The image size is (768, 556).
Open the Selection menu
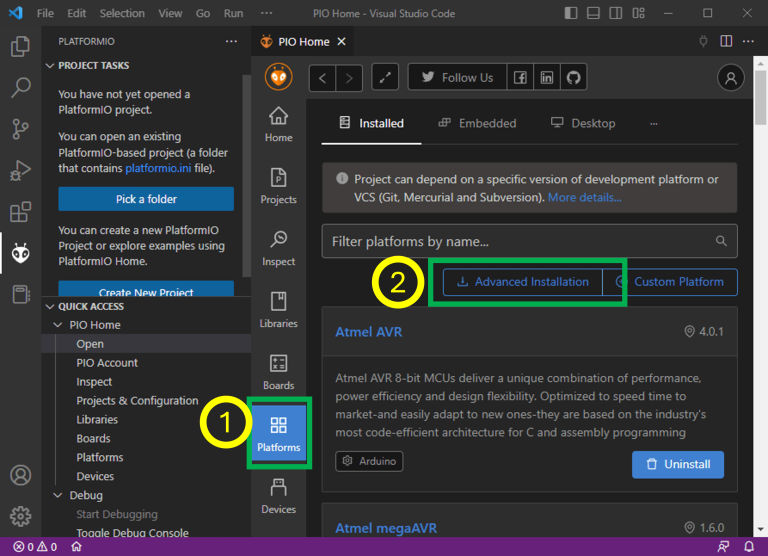tap(122, 14)
